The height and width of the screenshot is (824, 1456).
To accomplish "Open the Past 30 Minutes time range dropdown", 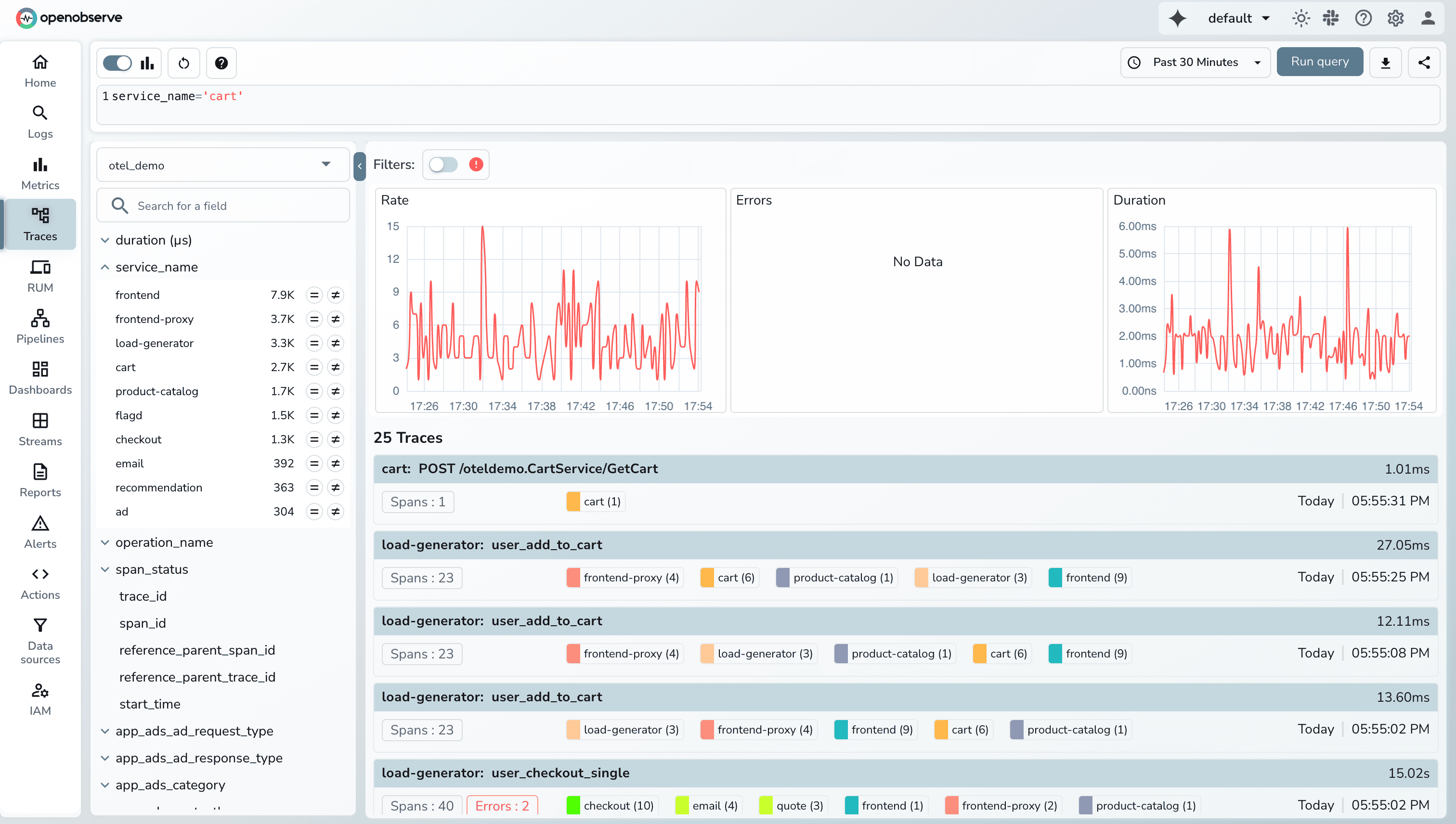I will pyautogui.click(x=1195, y=62).
